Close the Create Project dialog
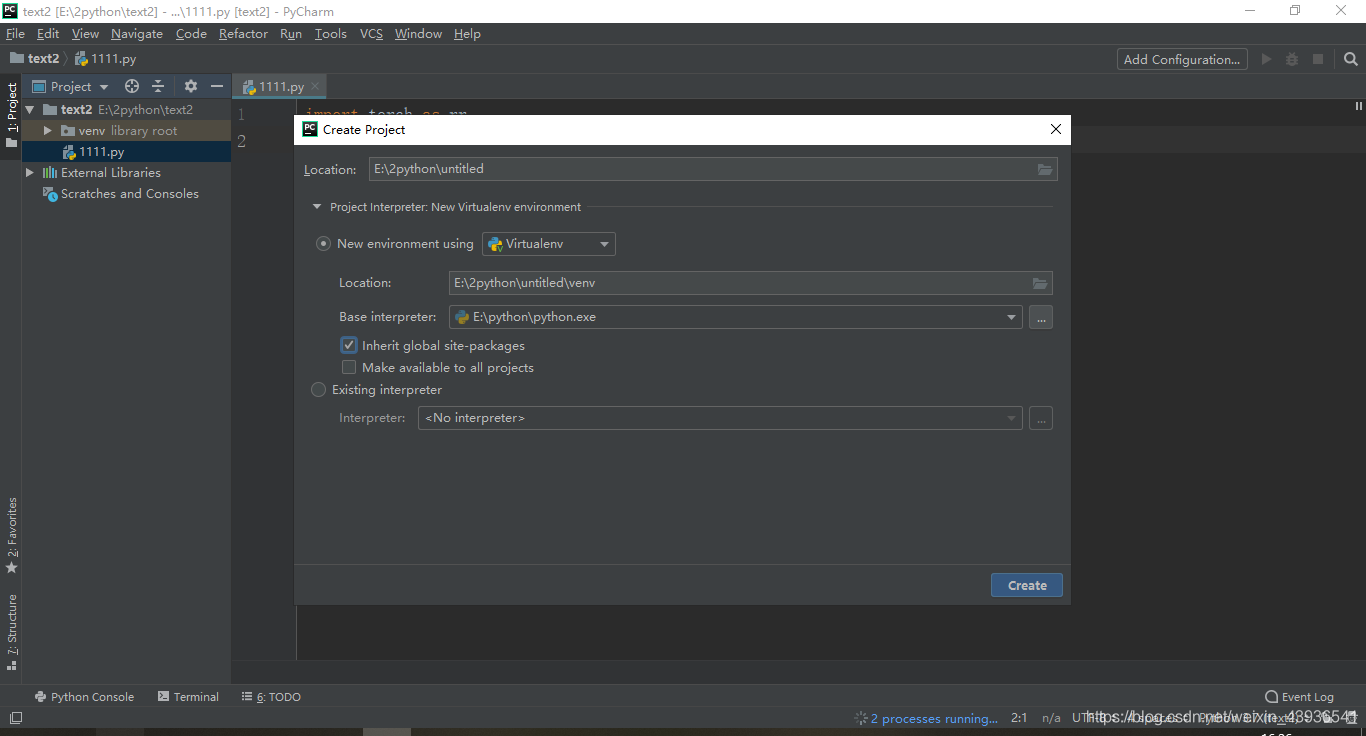 coord(1056,130)
